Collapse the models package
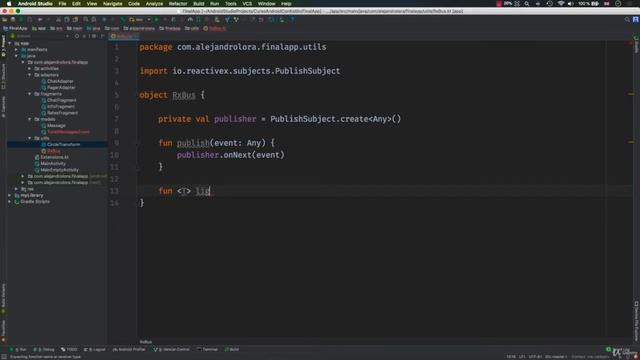The height and width of the screenshot is (360, 640). [x=30, y=119]
